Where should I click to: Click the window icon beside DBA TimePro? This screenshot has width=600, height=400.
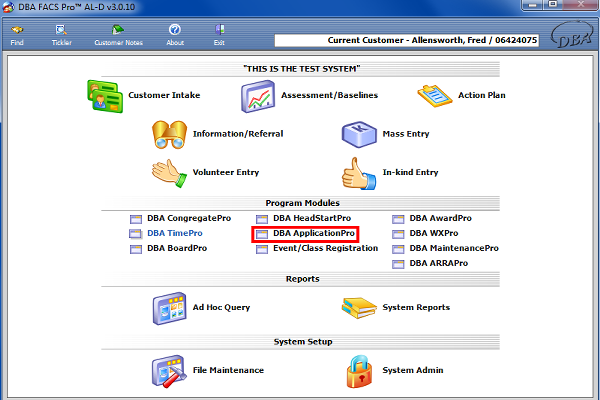point(136,234)
